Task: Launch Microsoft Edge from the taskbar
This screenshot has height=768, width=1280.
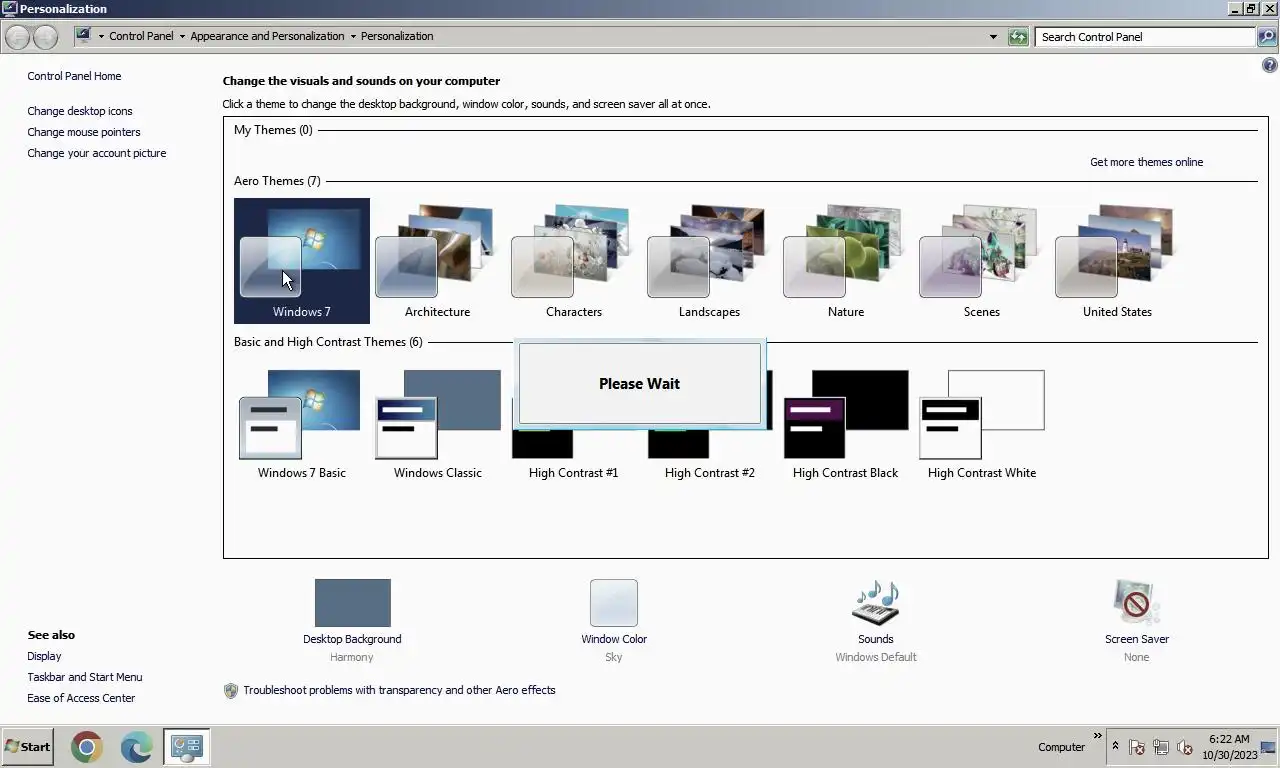Action: coord(137,746)
